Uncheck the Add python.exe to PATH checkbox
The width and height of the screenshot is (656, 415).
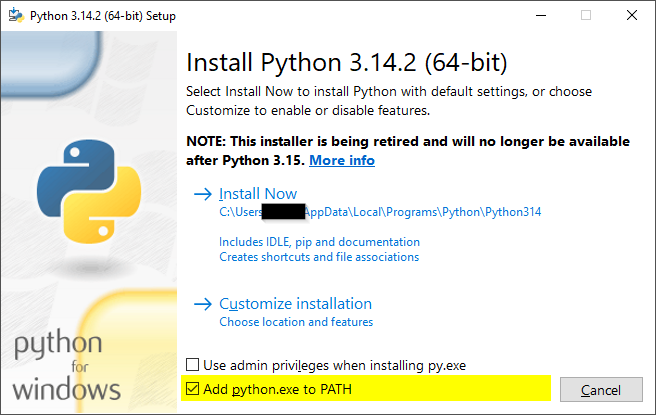coord(194,388)
